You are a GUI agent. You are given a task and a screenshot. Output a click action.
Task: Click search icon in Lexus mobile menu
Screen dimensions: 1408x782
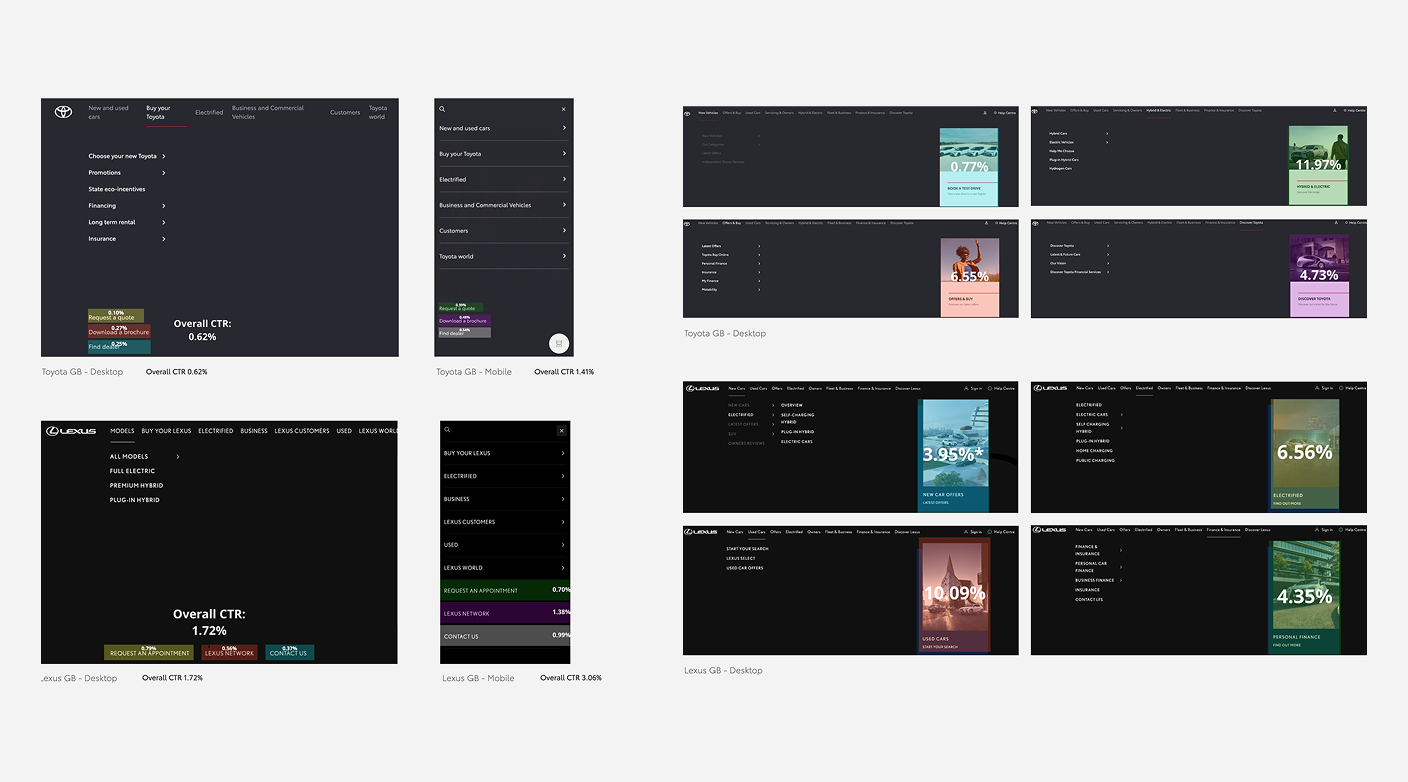click(448, 430)
